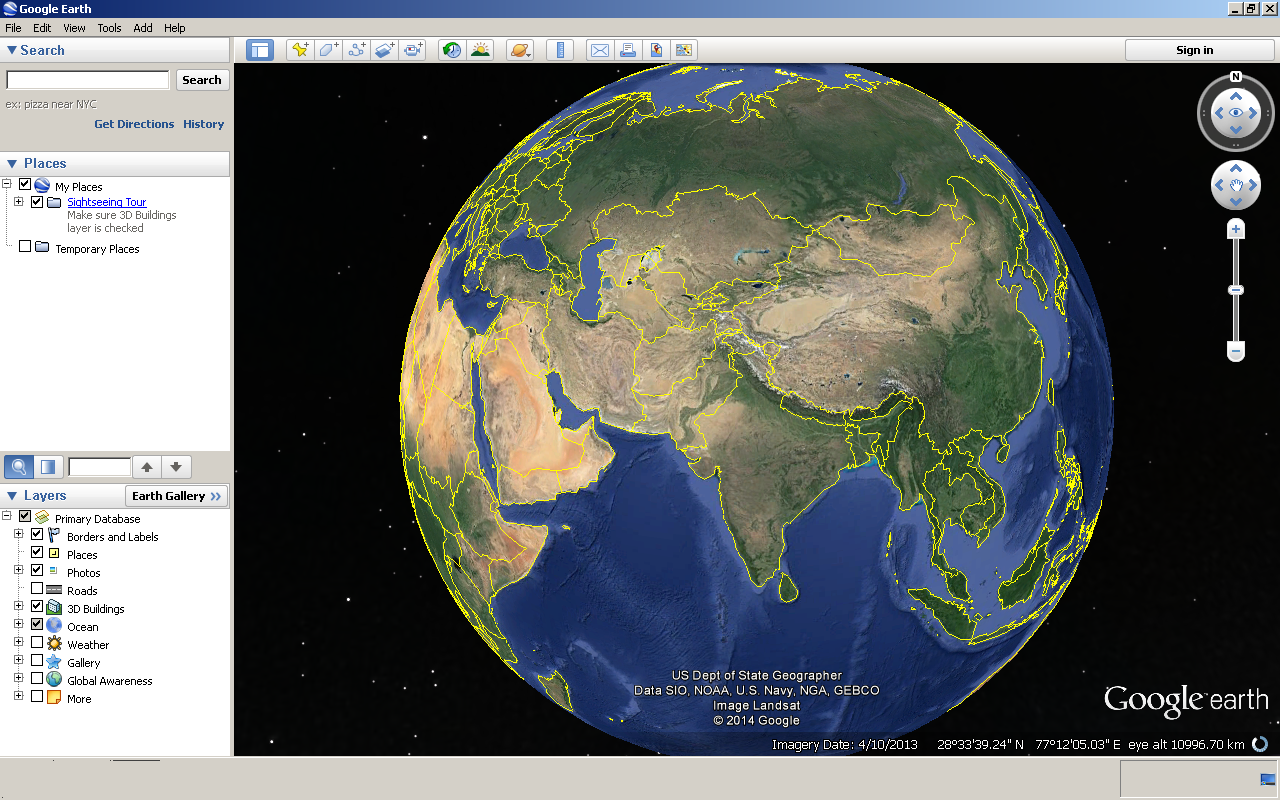
Task: Click the Sign in button
Action: [x=1194, y=50]
